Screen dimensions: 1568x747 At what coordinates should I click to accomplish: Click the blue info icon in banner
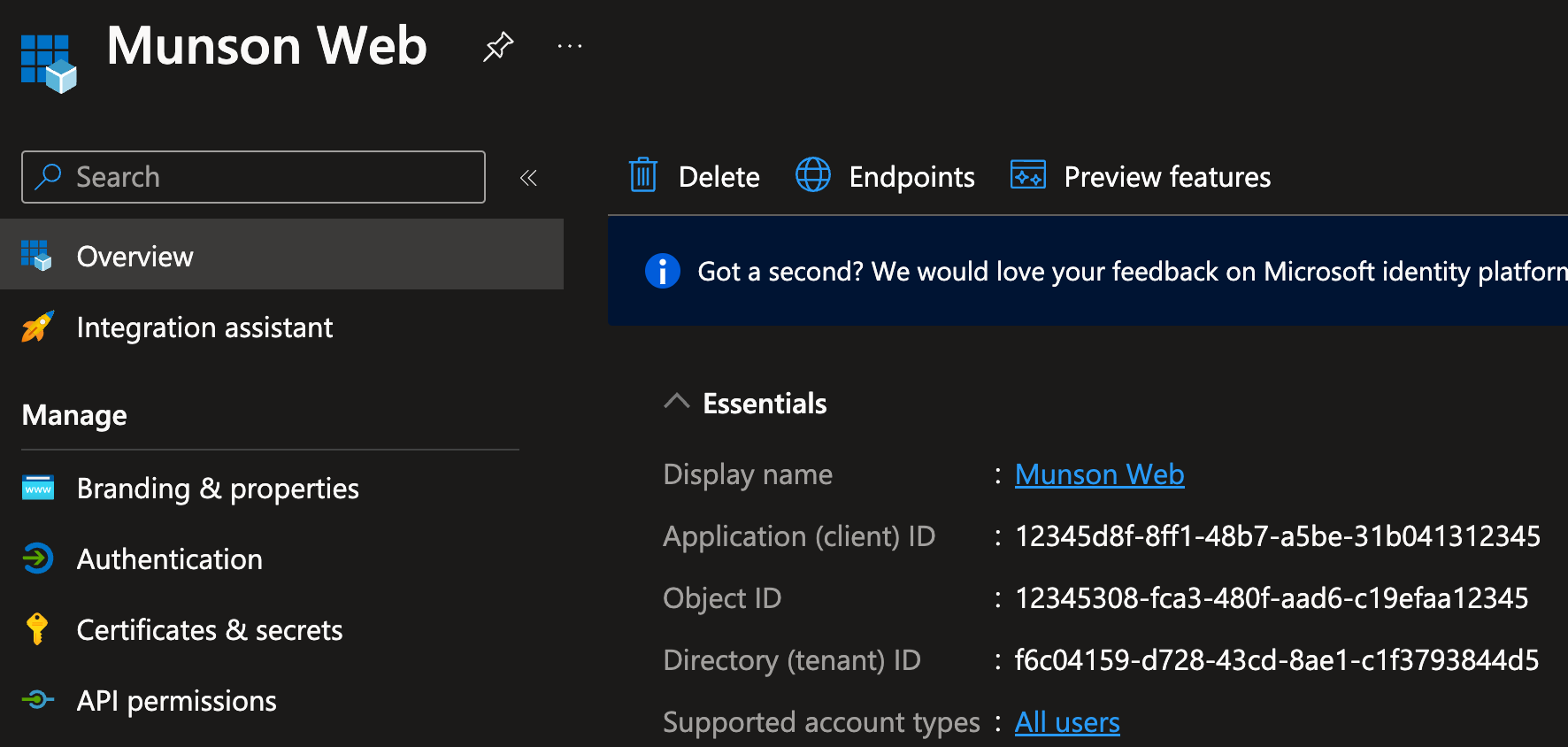[663, 271]
